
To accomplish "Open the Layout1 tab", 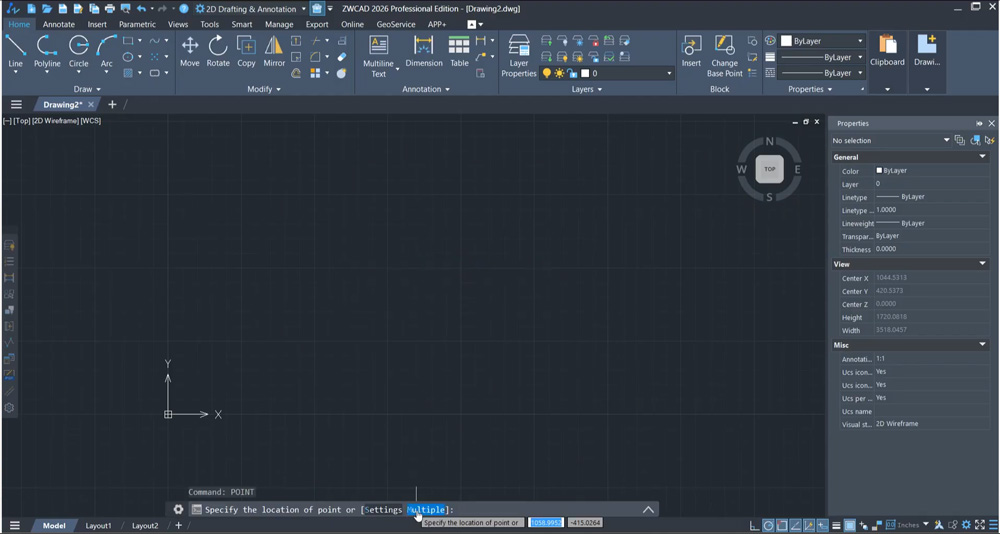I will pyautogui.click(x=98, y=526).
